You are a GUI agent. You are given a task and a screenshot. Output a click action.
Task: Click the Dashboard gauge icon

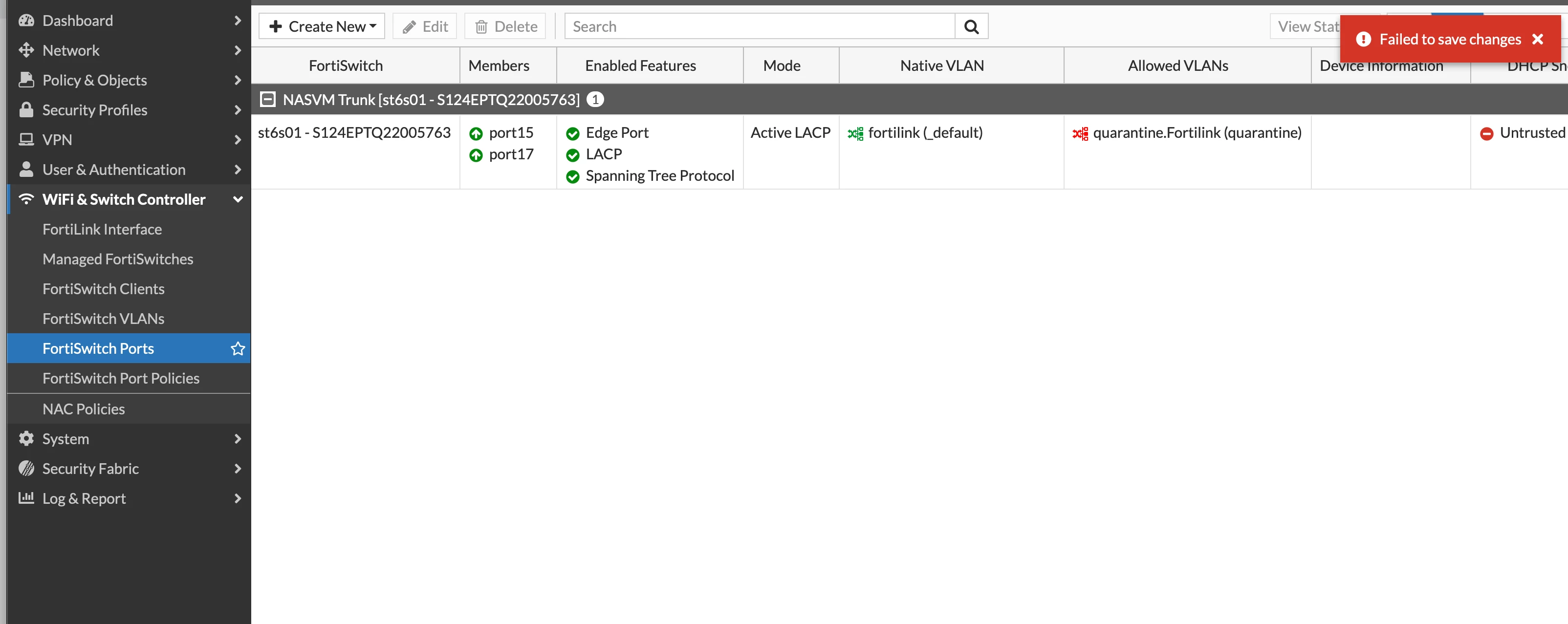26,20
